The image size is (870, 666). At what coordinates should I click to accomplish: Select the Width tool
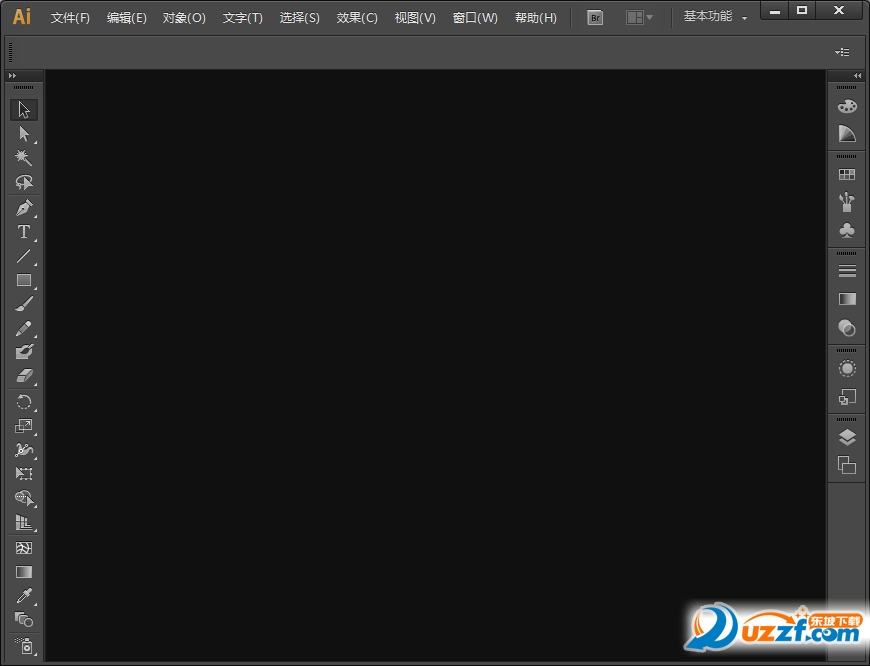click(24, 450)
